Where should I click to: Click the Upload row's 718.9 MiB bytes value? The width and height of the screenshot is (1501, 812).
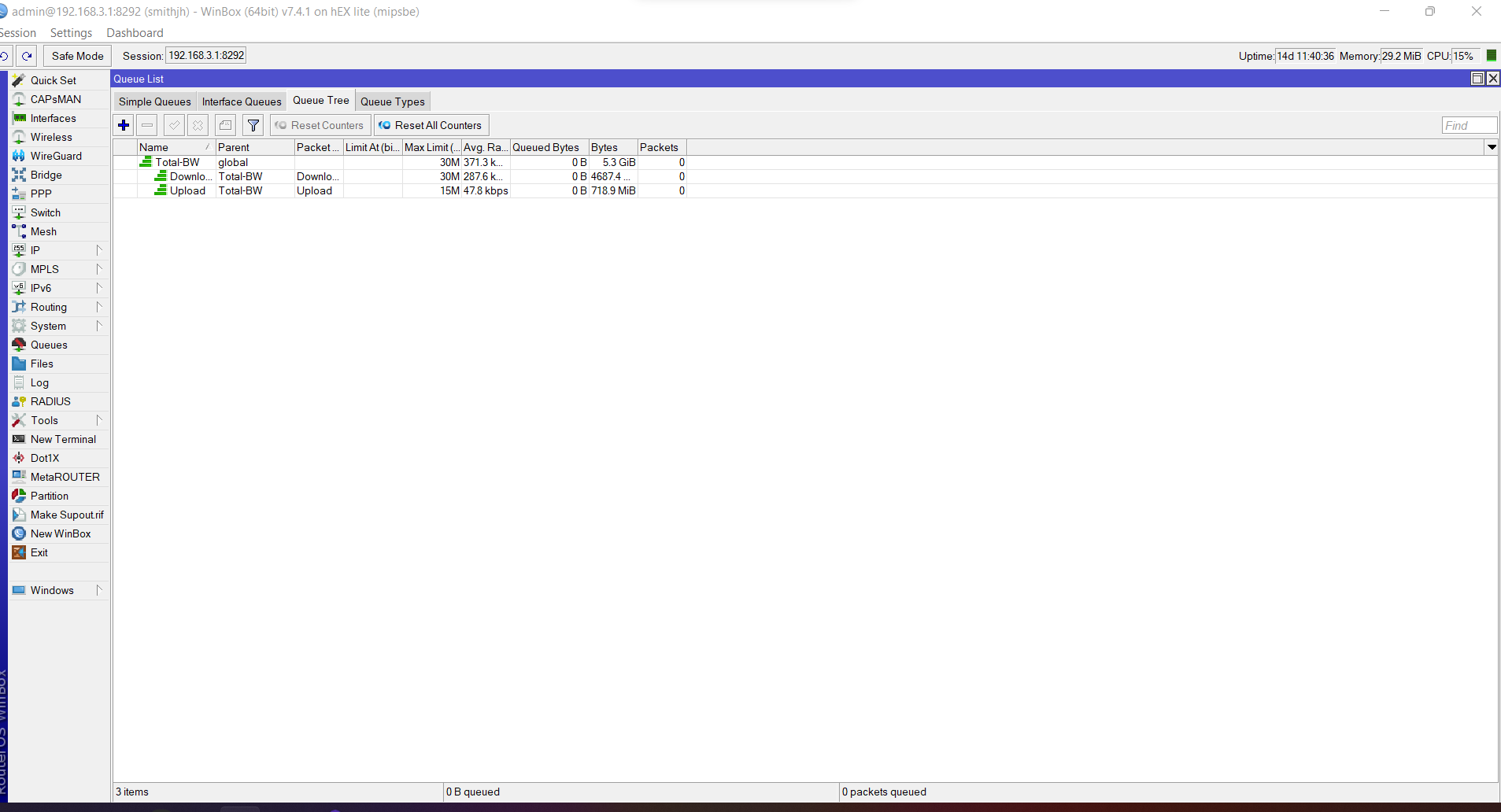point(613,190)
